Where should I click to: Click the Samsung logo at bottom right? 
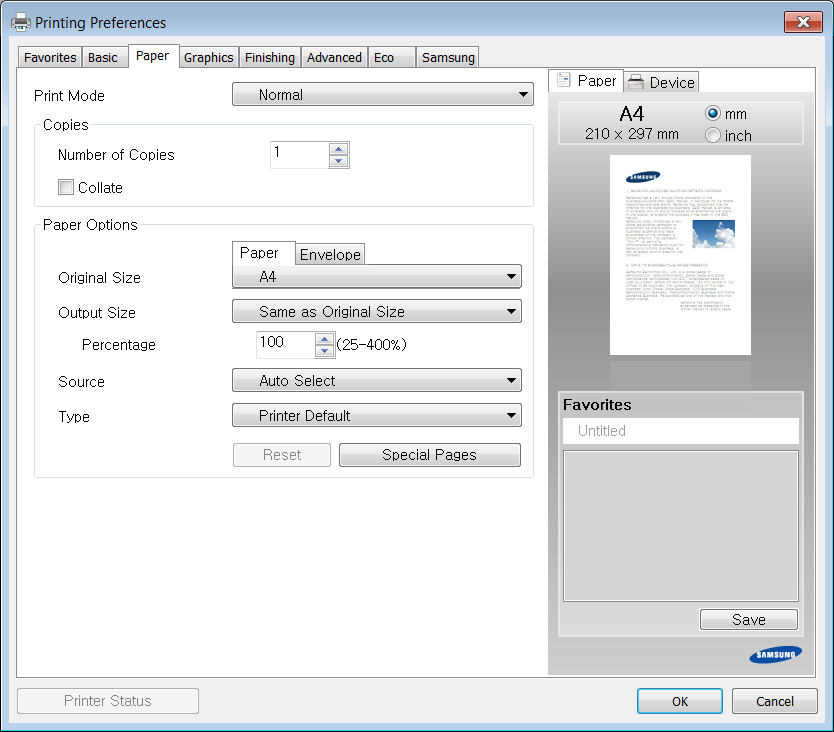click(775, 655)
